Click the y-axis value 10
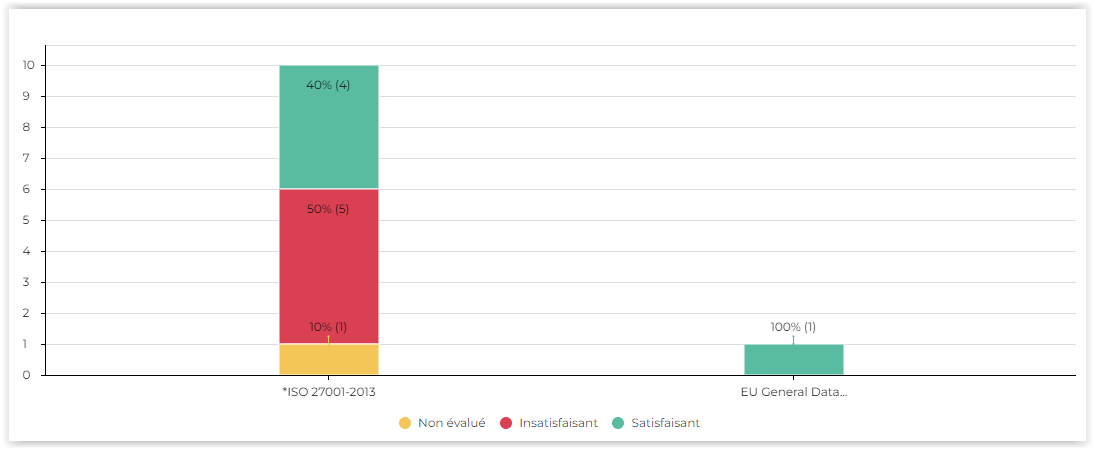 (x=29, y=65)
